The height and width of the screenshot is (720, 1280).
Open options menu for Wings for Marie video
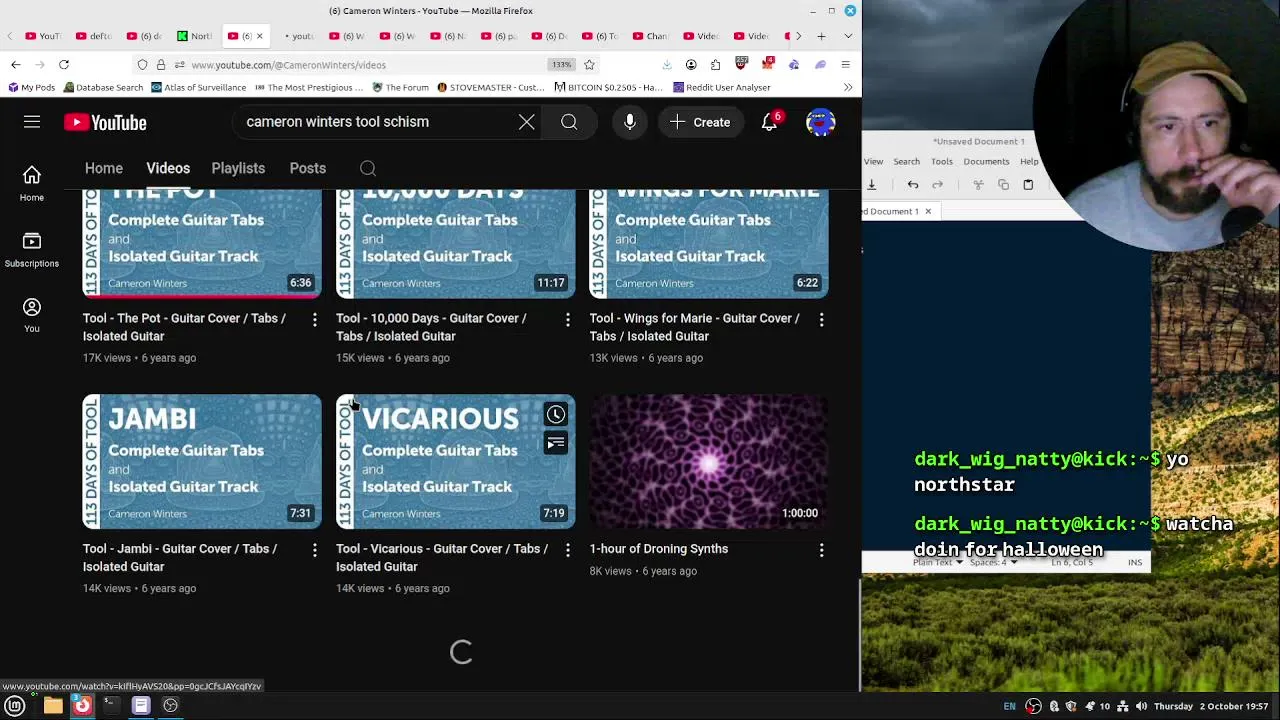tap(821, 320)
